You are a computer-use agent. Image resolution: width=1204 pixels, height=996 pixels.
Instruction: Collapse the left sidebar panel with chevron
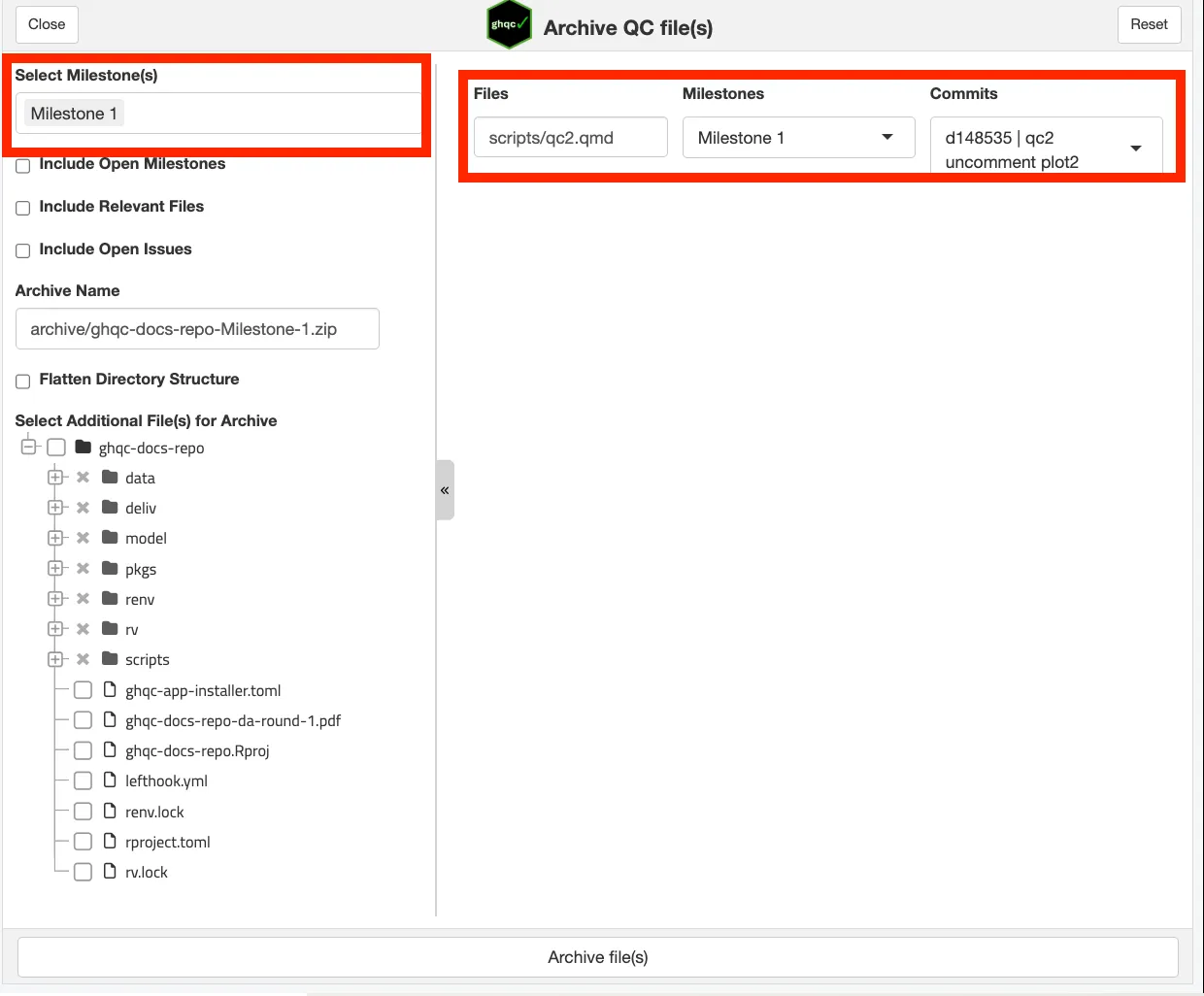coord(445,490)
